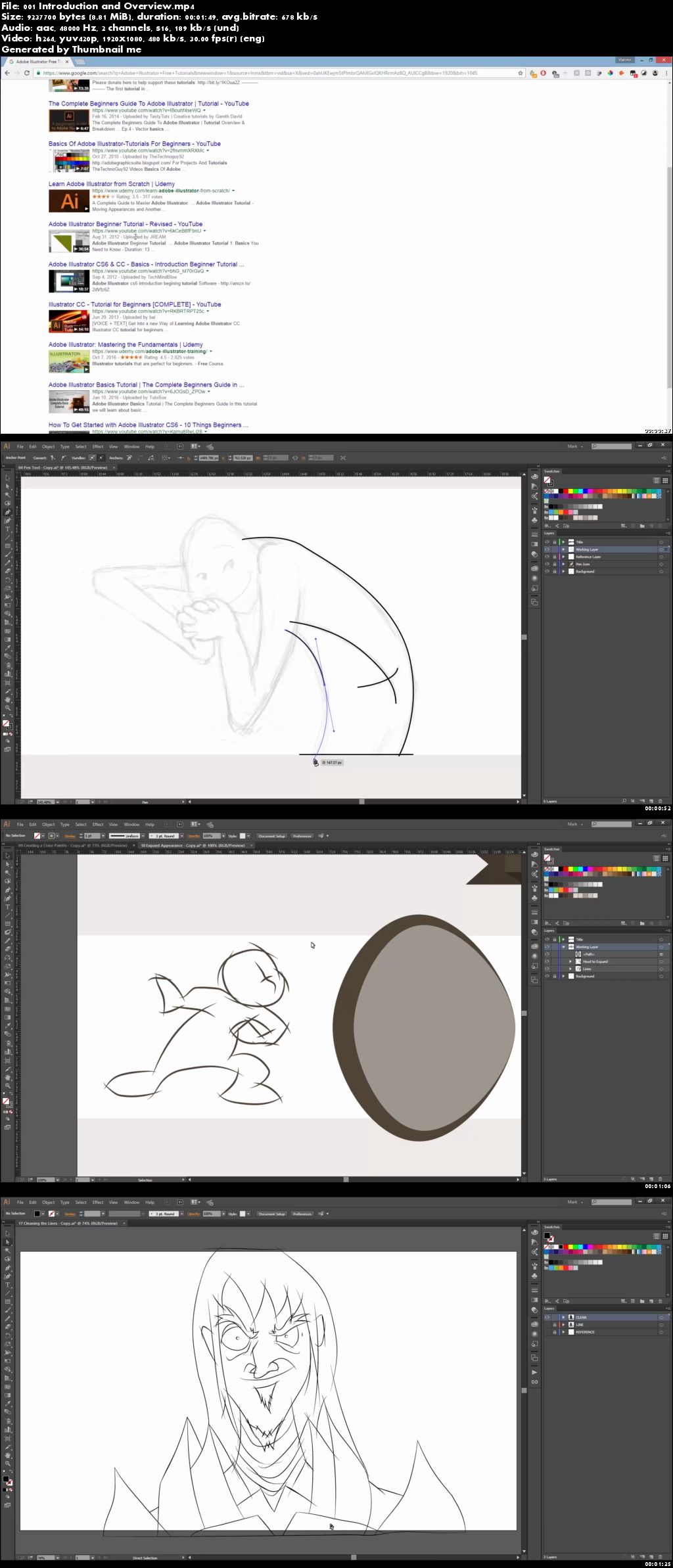
Task: Hide the Working Layer in Pen Tool frame
Action: coord(547,549)
